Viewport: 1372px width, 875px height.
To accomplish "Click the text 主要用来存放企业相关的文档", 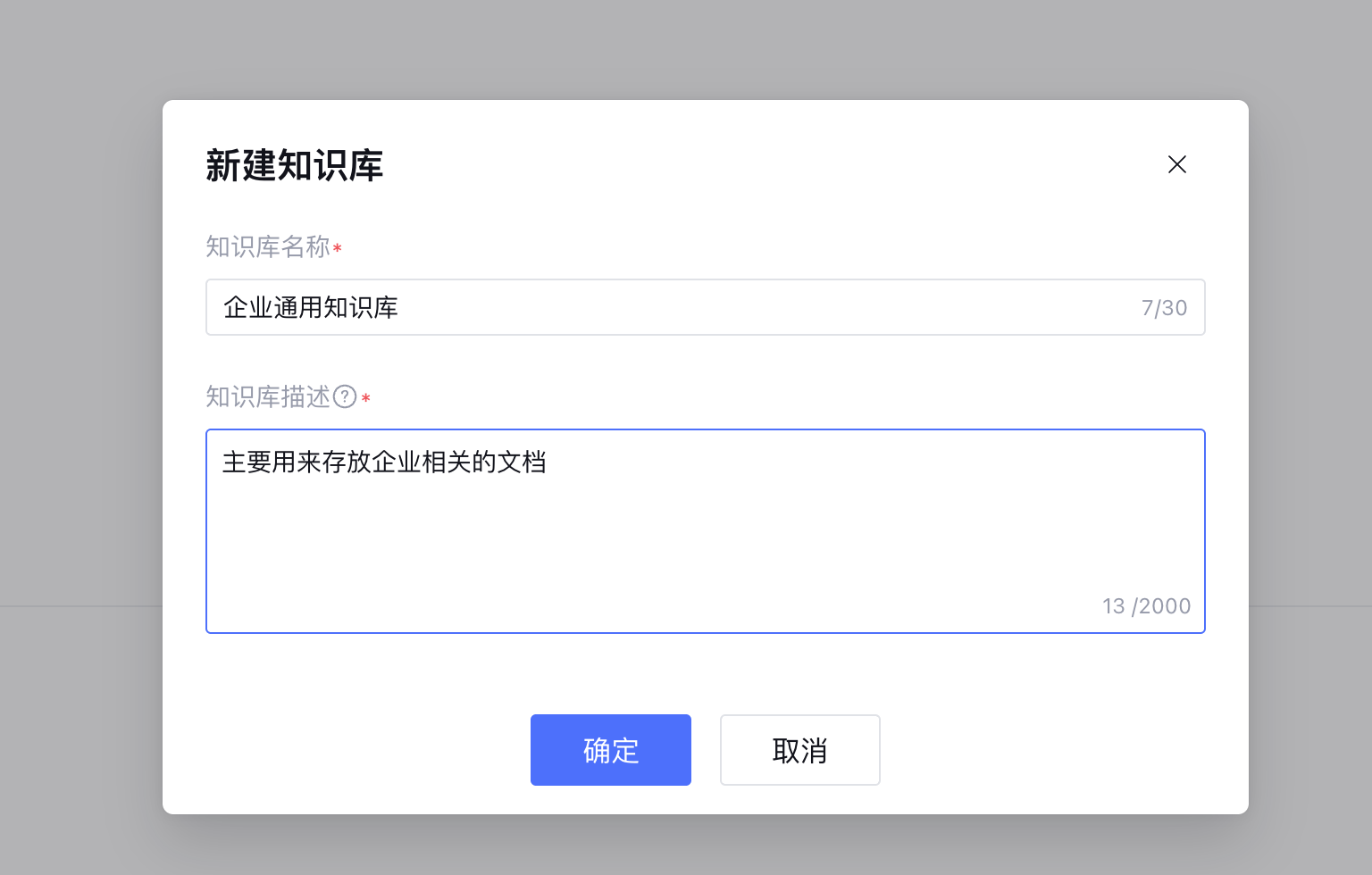I will (x=386, y=463).
